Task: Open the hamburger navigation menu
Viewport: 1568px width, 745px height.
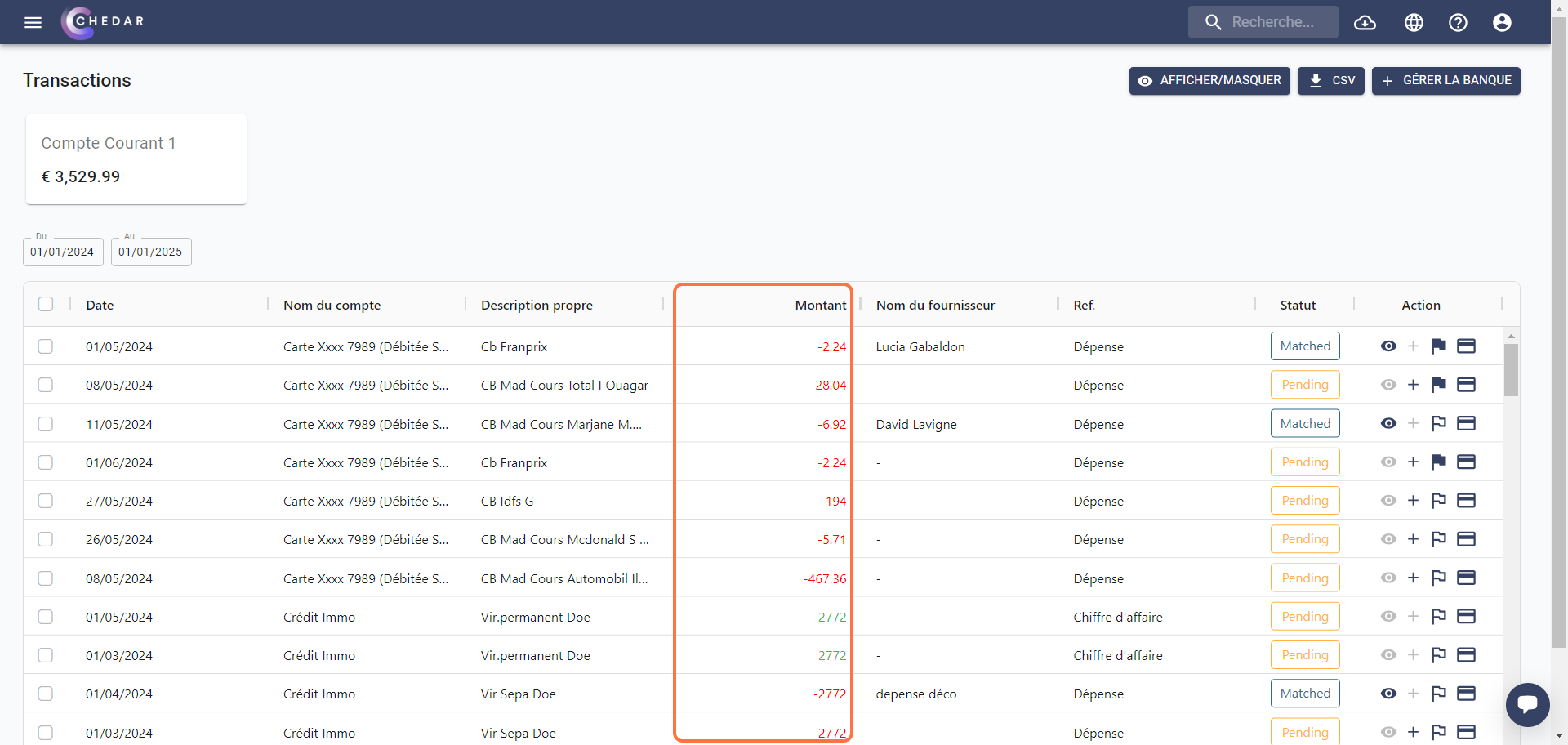Action: pos(33,22)
